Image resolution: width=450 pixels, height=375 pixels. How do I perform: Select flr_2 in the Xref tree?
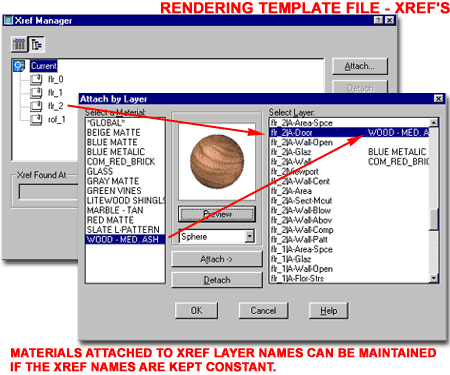click(55, 106)
